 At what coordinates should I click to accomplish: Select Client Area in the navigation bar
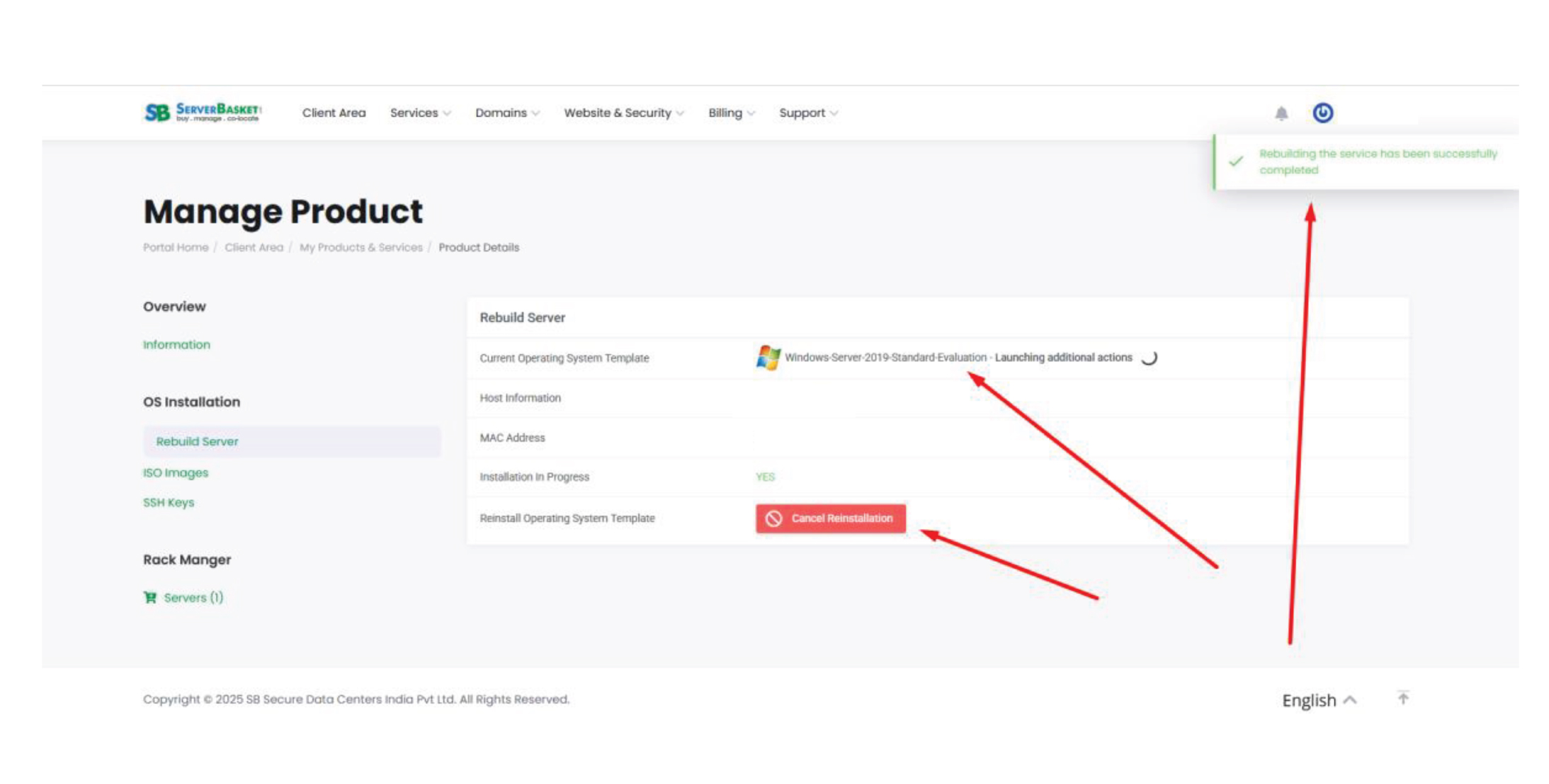point(333,113)
